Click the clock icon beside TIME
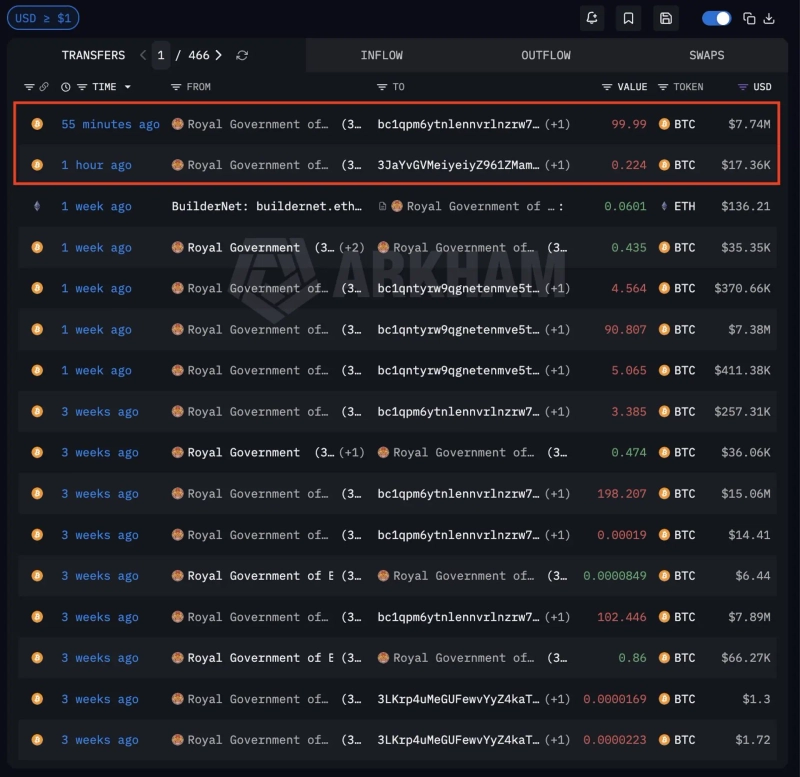Viewport: 800px width, 777px height. (65, 87)
